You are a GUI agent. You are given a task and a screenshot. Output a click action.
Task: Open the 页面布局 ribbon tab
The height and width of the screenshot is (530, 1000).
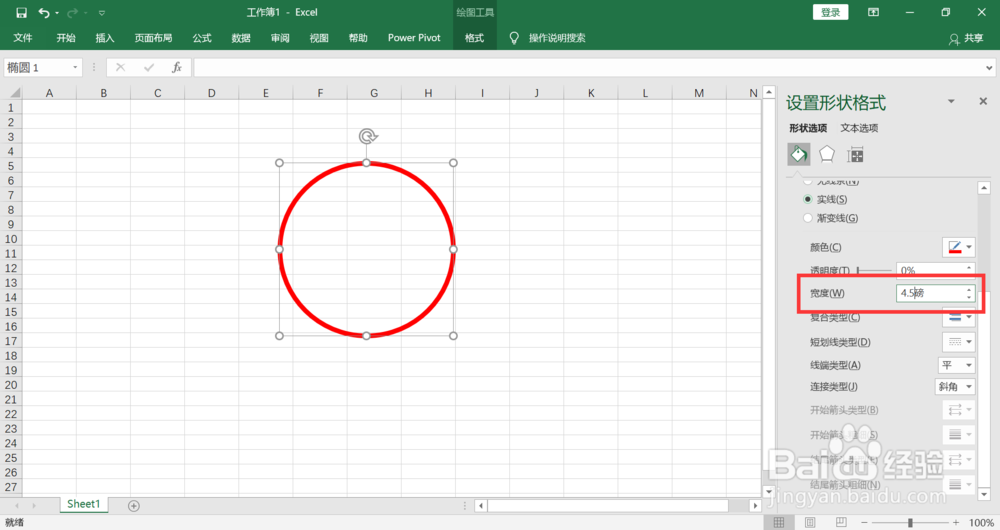pos(153,38)
